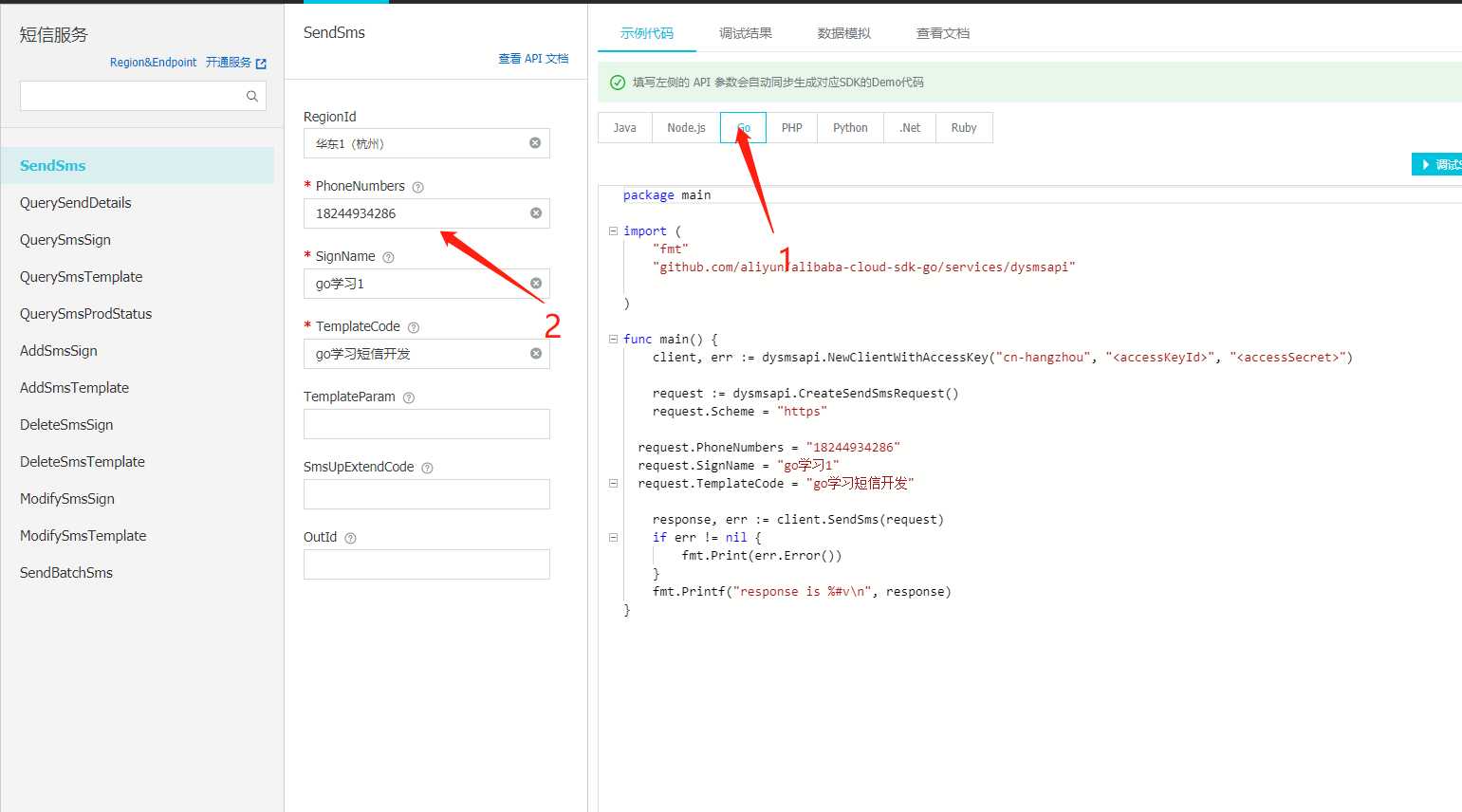Click into the OutId input field
Image resolution: width=1462 pixels, height=812 pixels.
coord(427,564)
